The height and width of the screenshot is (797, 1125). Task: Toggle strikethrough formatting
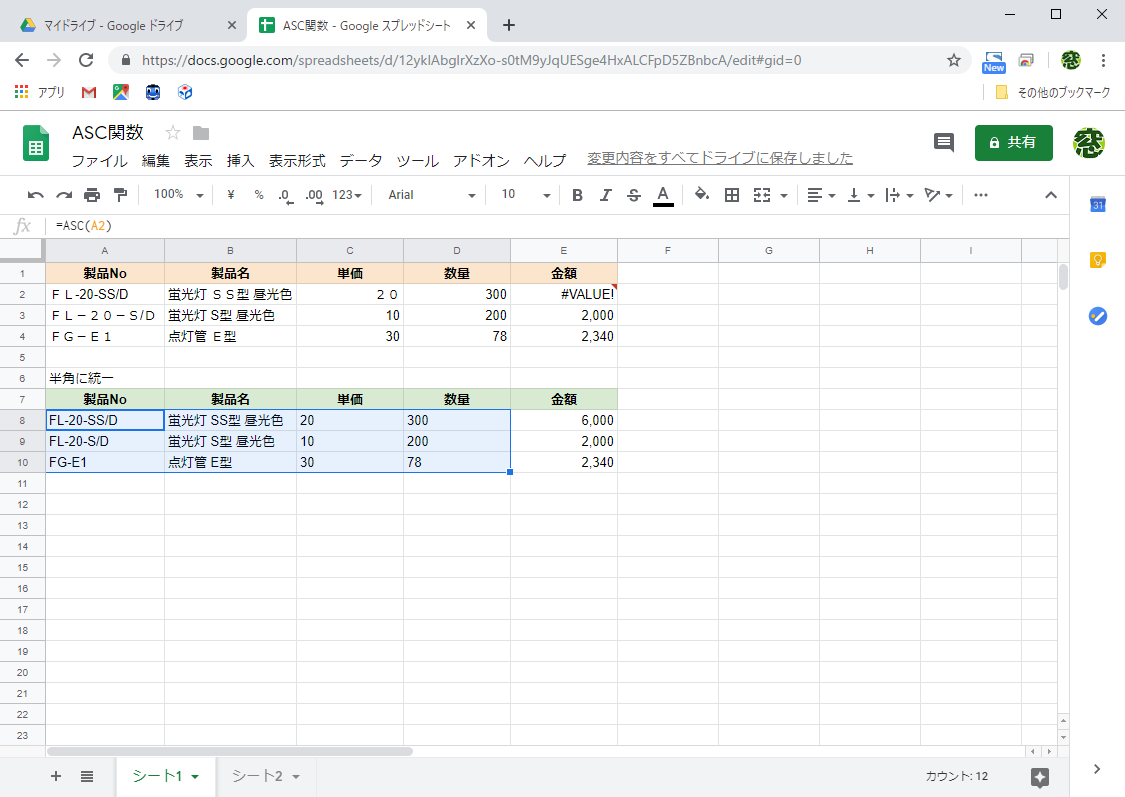point(634,195)
